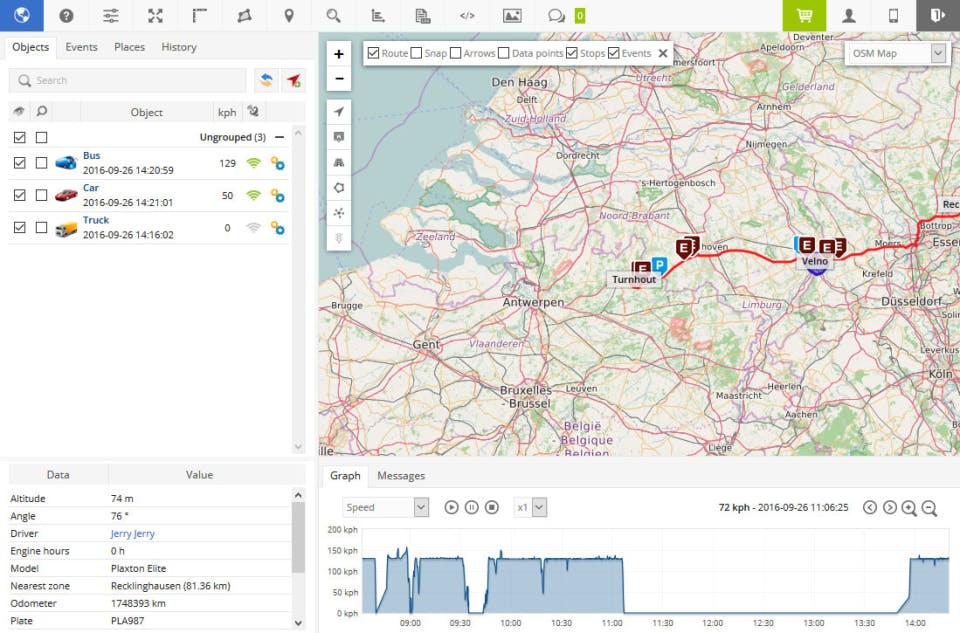960x633 pixels.
Task: Toggle visibility checkbox for Truck
Action: [x=20, y=227]
